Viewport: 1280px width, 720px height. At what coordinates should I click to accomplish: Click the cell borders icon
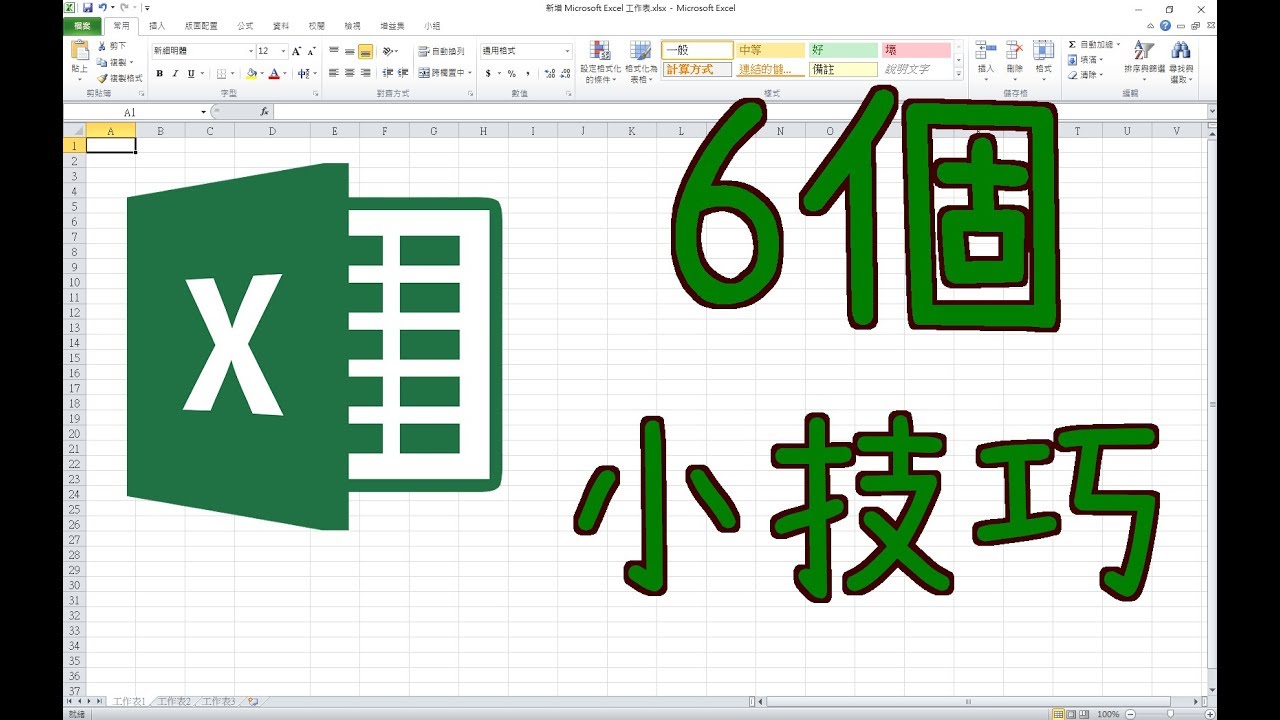coord(221,73)
